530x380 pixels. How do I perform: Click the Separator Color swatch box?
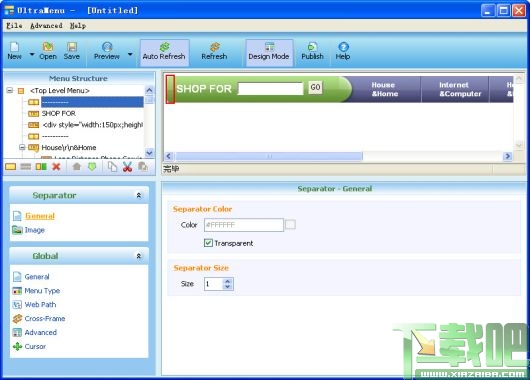290,224
